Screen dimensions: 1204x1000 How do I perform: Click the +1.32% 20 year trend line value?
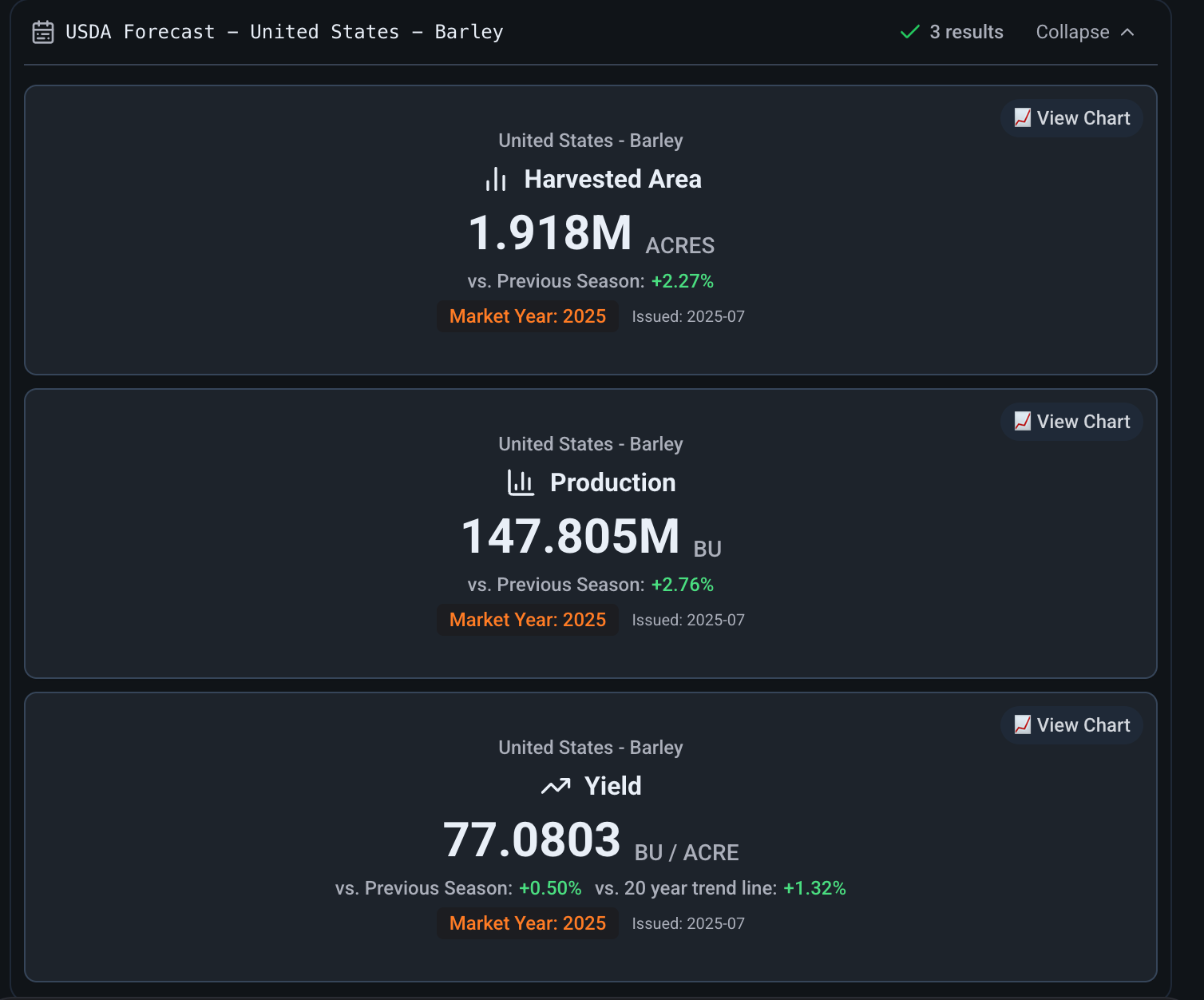tap(814, 888)
